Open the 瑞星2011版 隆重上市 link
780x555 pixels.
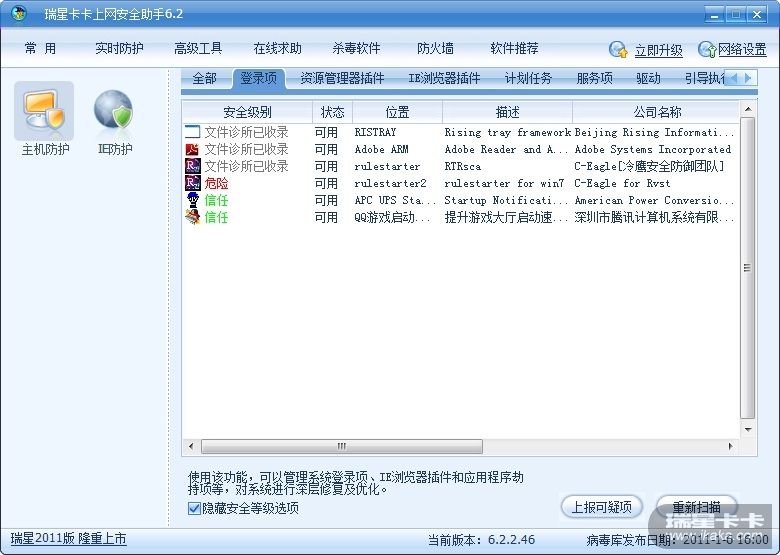click(x=69, y=539)
